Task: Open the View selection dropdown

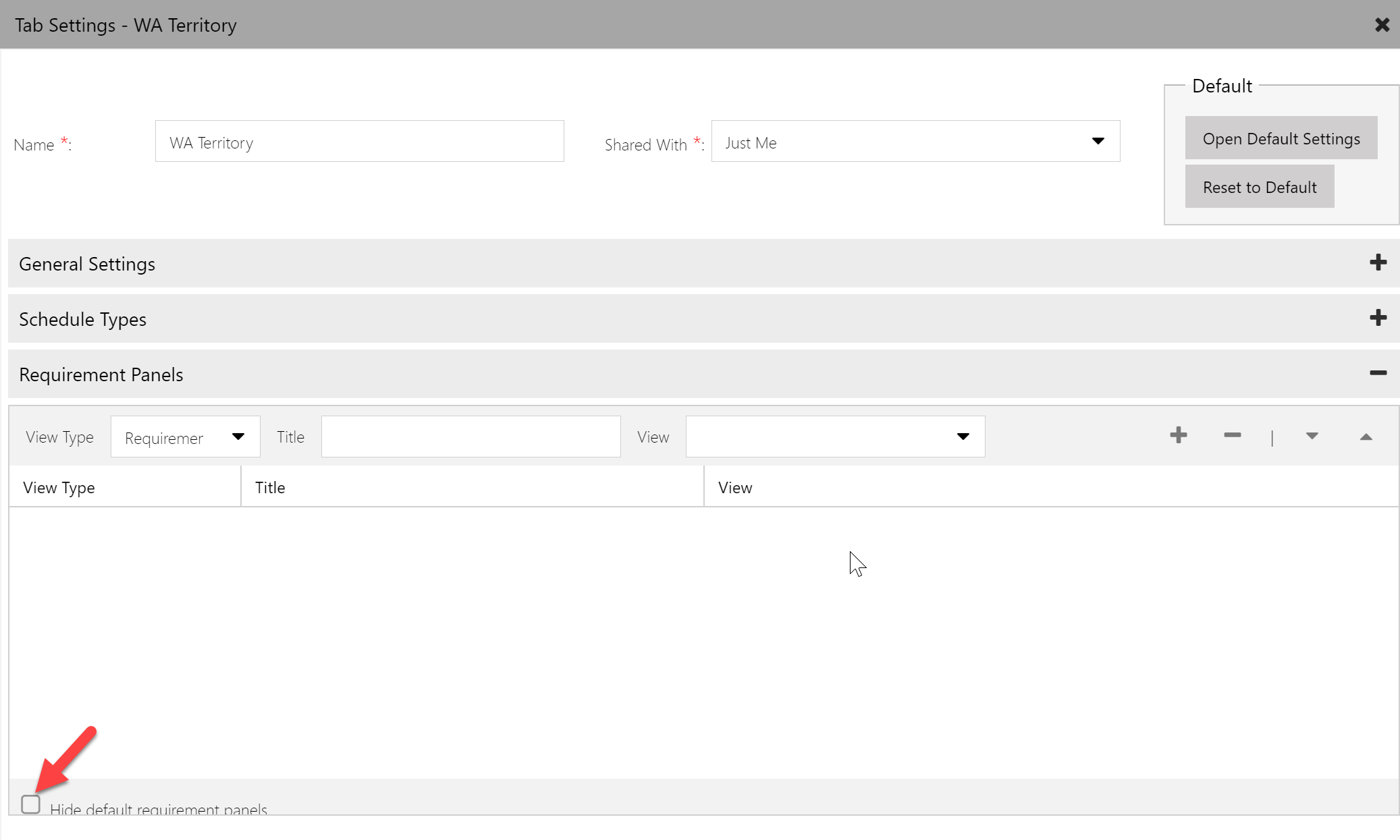Action: 963,437
